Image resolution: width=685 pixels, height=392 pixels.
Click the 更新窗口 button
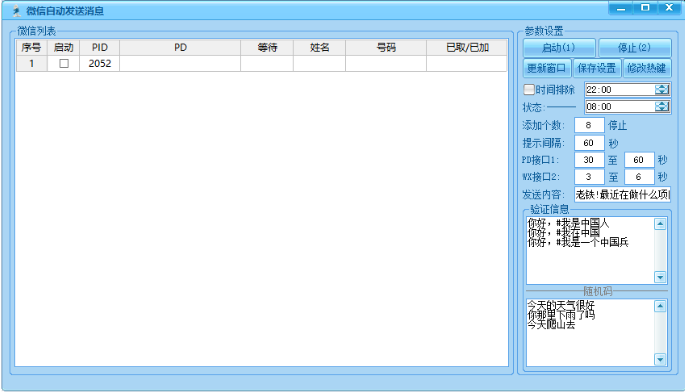547,68
